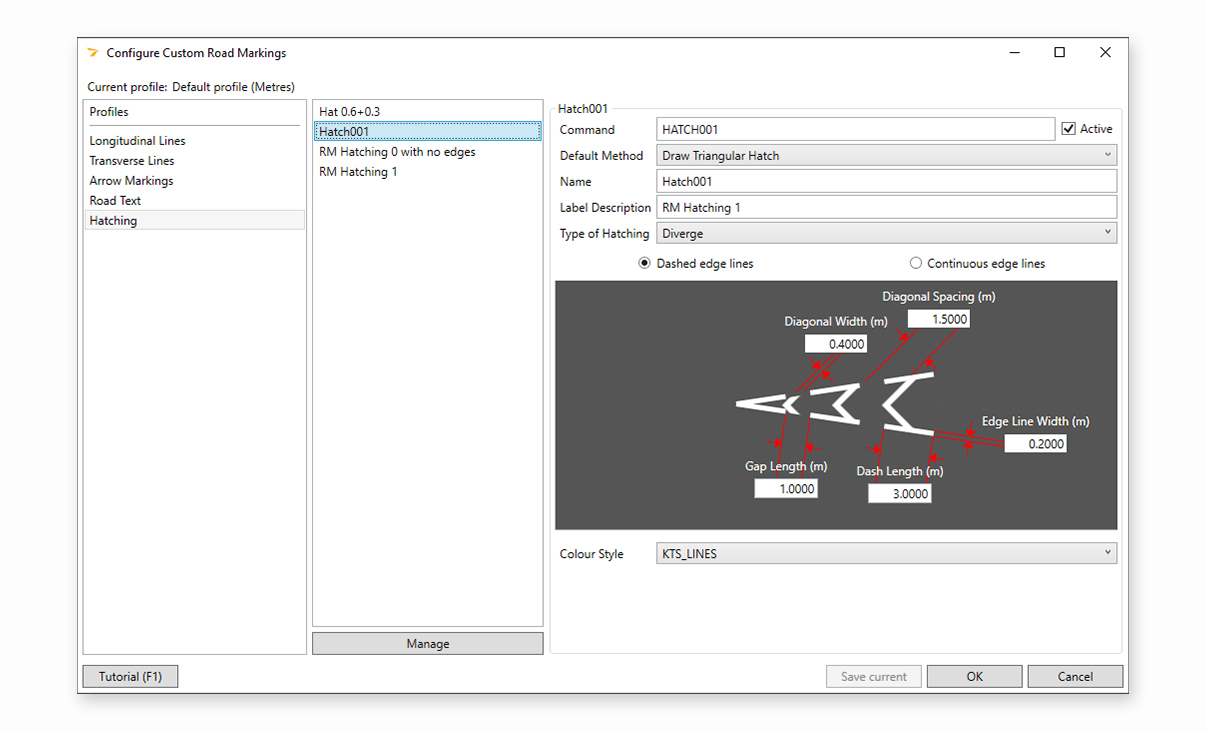Select Road Text in the Profiles list

coord(114,200)
